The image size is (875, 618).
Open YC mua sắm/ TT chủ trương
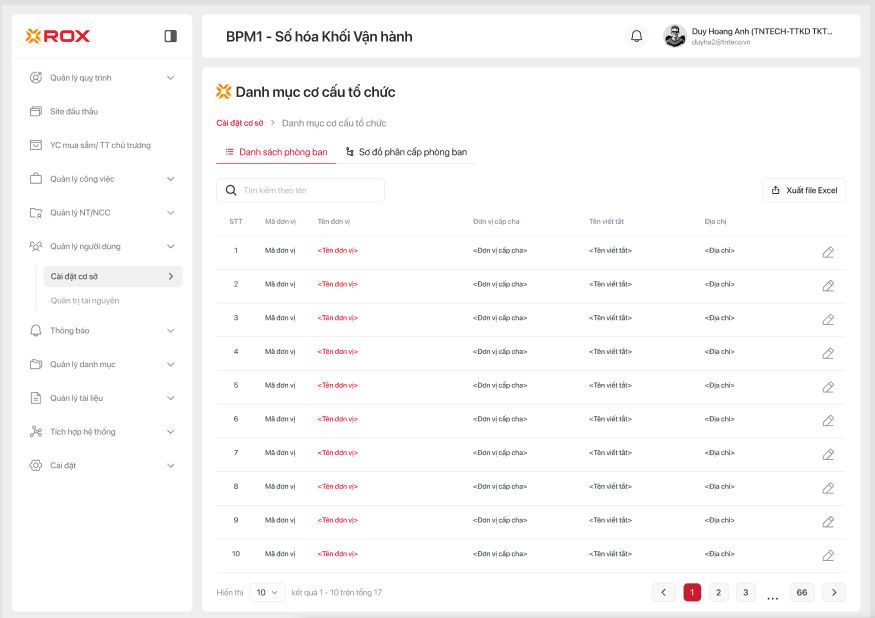(x=100, y=145)
